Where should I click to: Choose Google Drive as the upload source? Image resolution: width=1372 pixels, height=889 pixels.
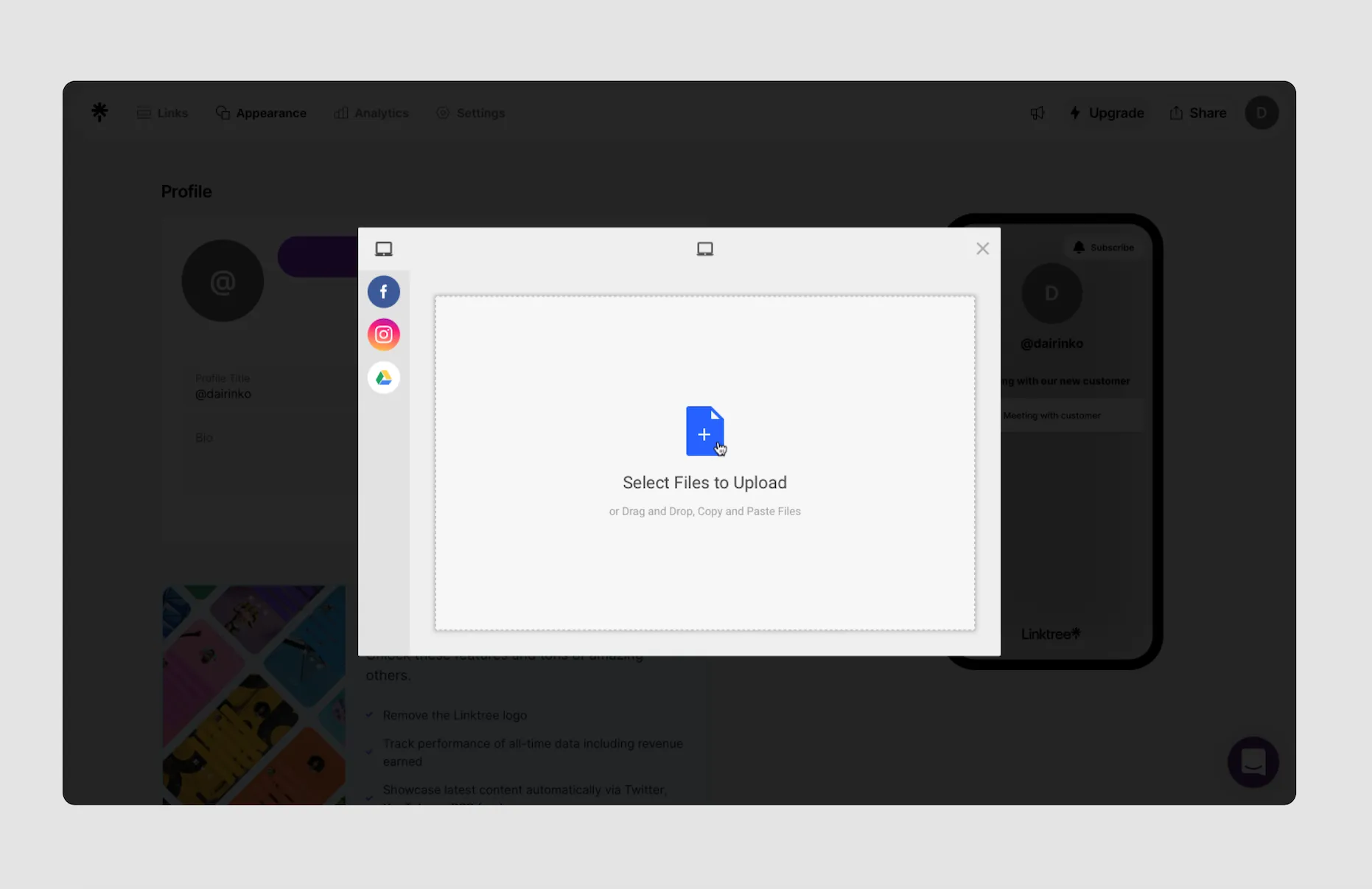point(383,377)
